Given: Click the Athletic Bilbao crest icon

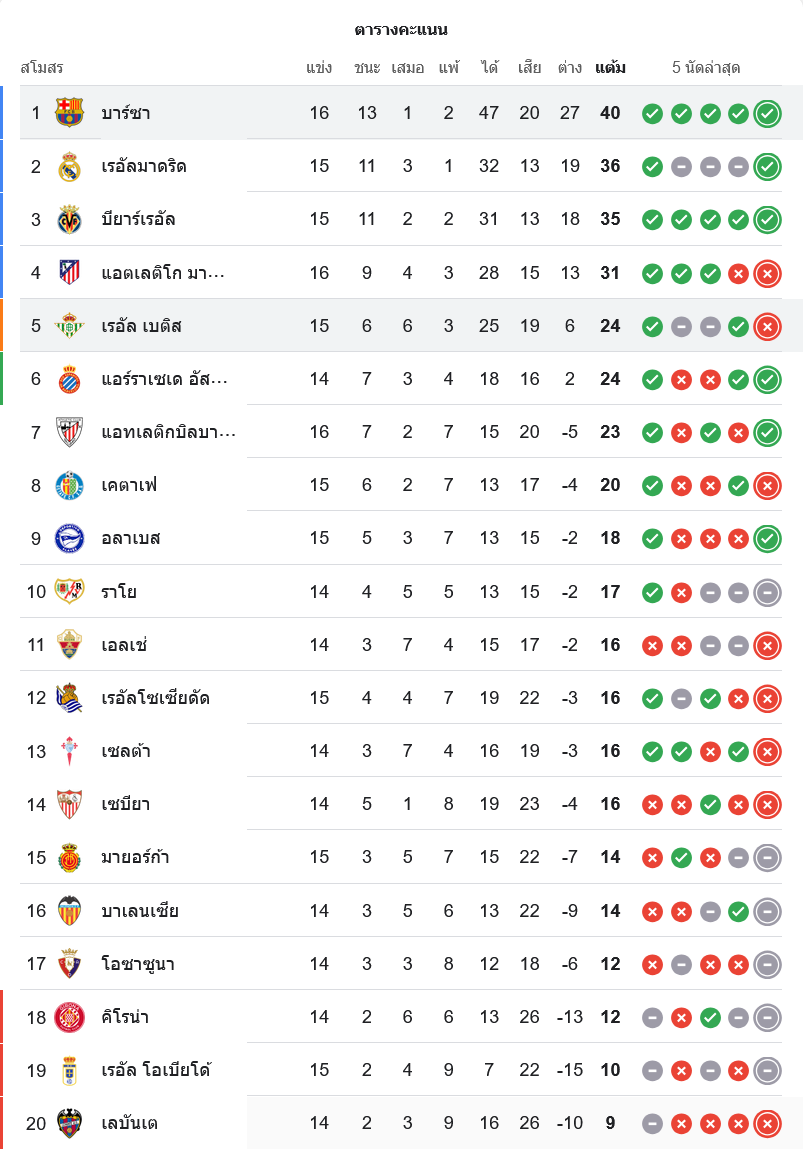Looking at the screenshot, I should click(69, 432).
